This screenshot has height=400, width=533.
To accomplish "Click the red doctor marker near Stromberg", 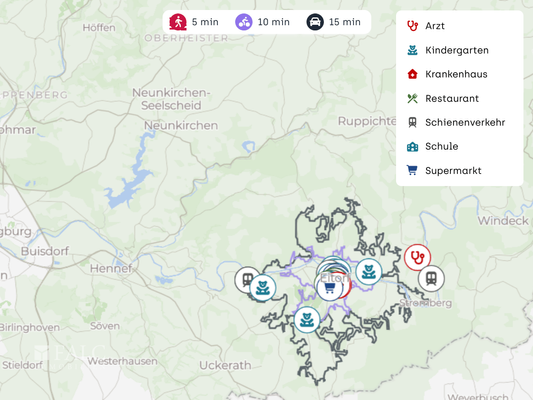I will coord(417,257).
